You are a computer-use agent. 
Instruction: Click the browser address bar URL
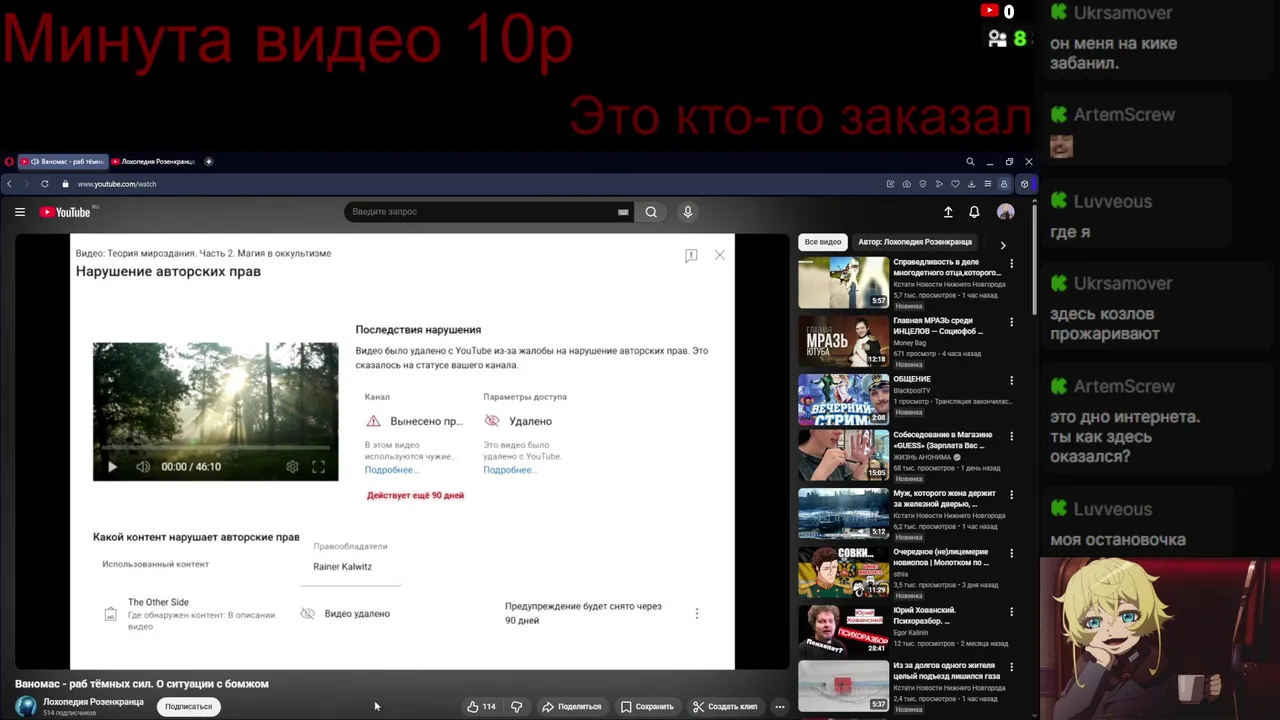[x=117, y=184]
